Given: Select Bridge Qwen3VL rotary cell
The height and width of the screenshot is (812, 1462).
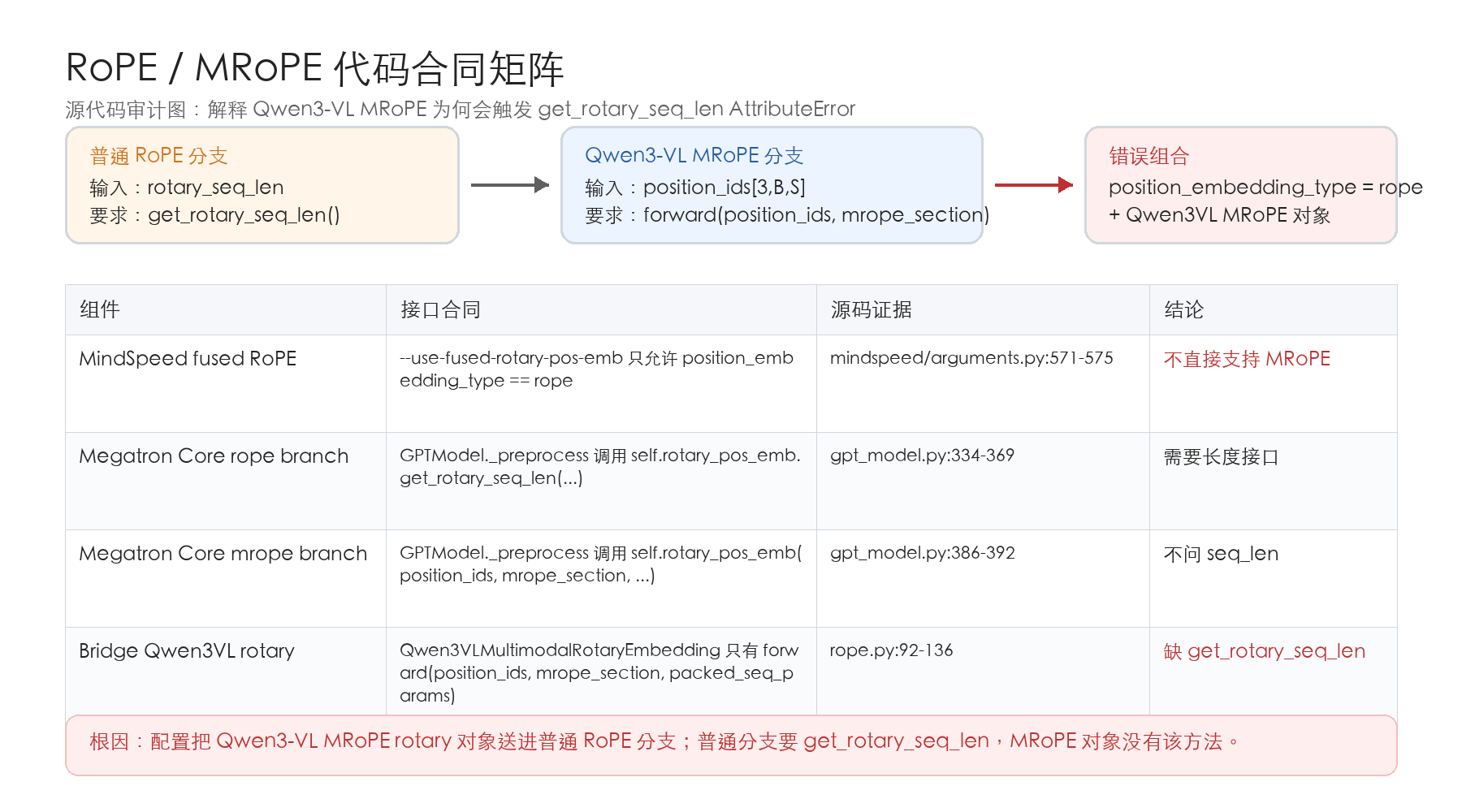Looking at the screenshot, I should click(x=226, y=672).
